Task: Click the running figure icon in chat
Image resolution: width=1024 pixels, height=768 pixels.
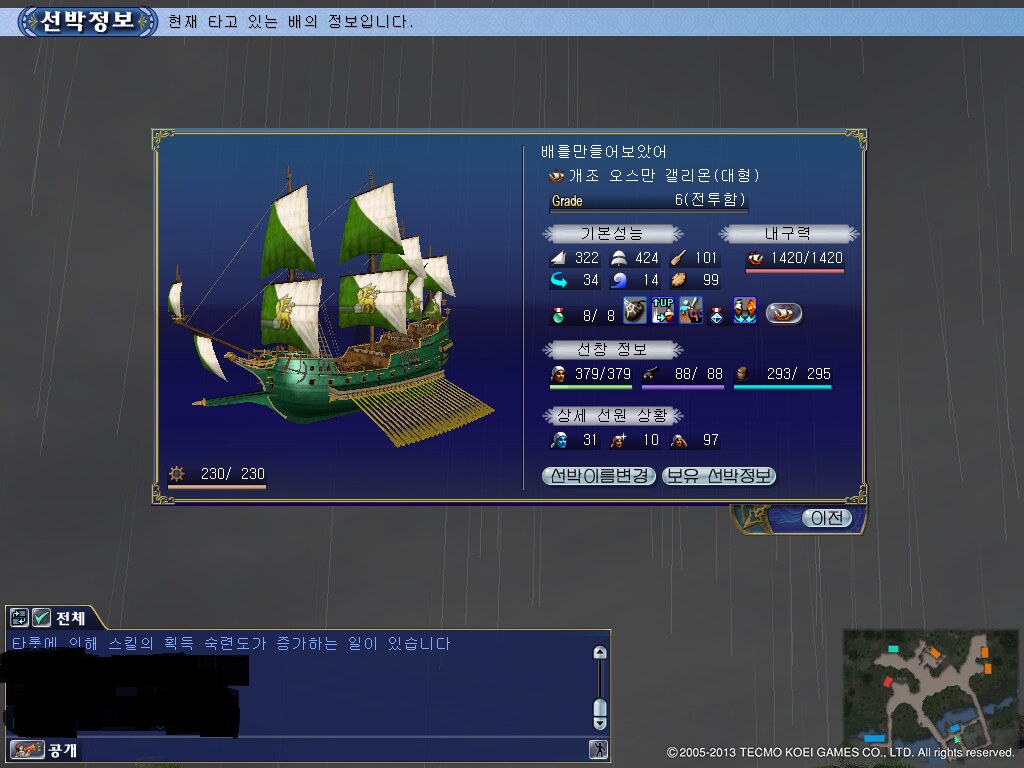Action: click(x=598, y=749)
